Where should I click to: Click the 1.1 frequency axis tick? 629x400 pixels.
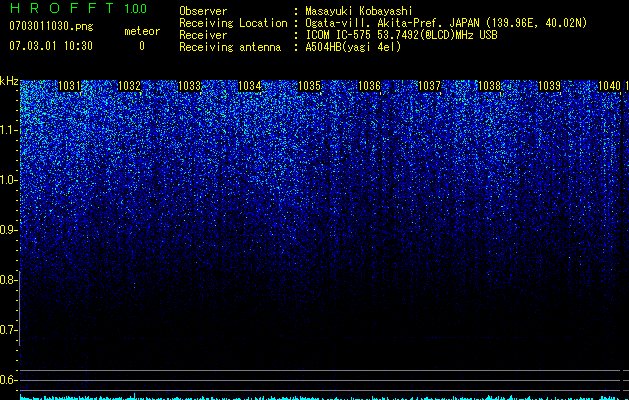8,130
